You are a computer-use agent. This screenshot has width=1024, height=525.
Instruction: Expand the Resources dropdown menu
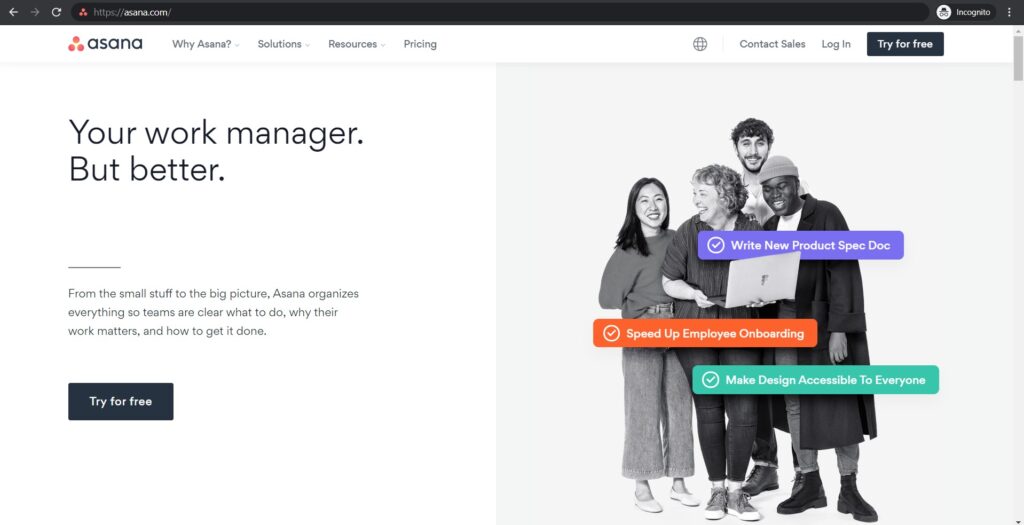(356, 44)
